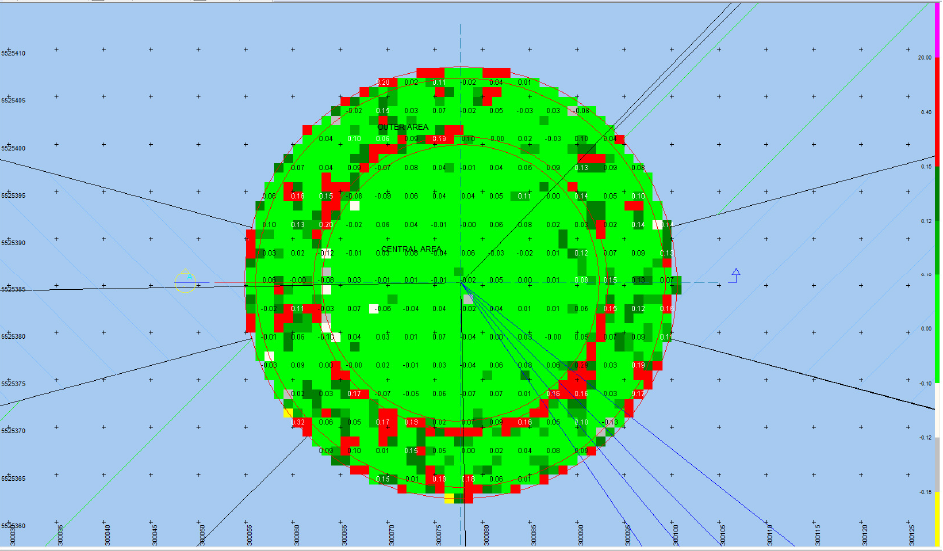Select the red segment of the color legend
943x551 pixels.
pyautogui.click(x=937, y=110)
